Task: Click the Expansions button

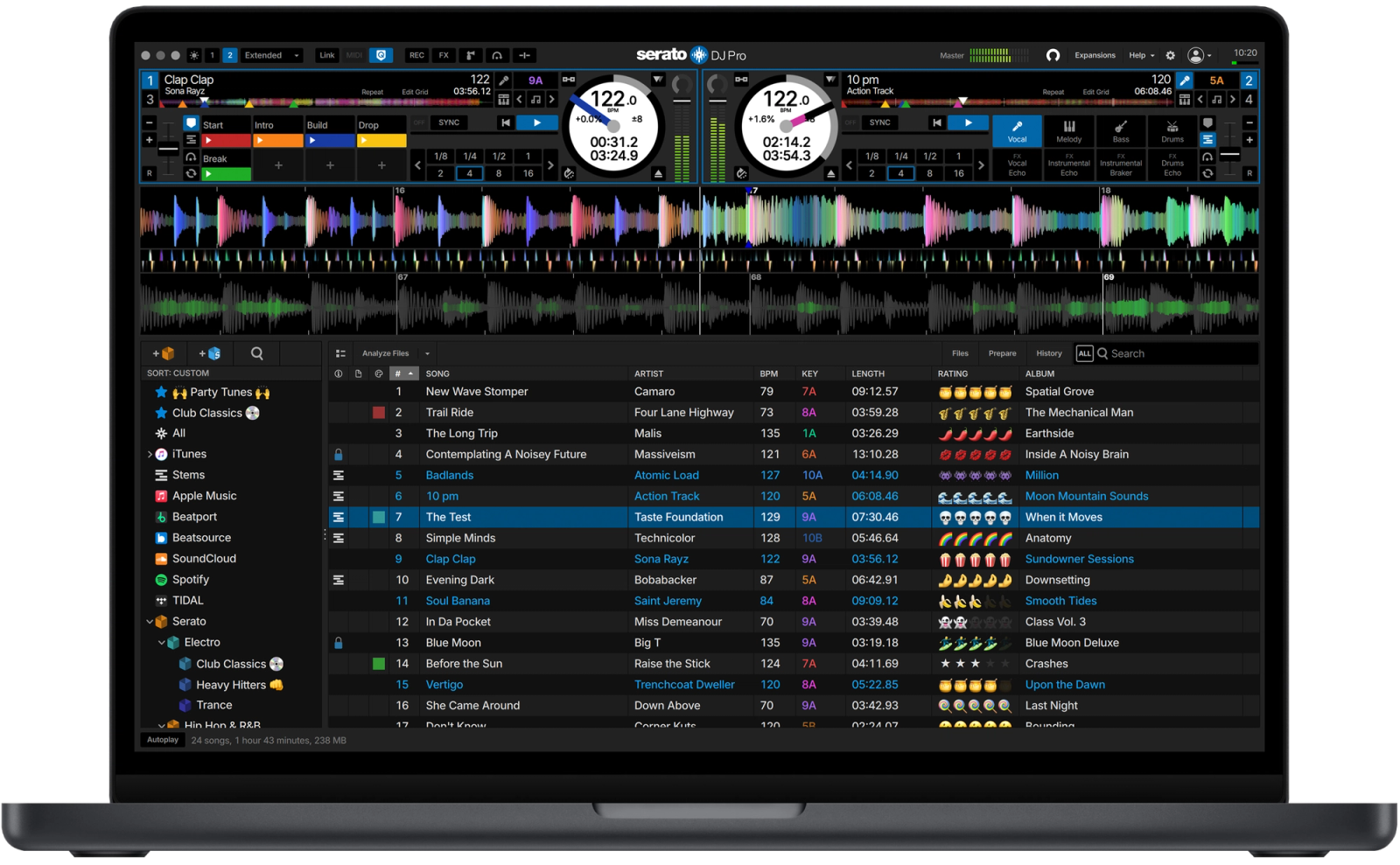Action: [1095, 55]
